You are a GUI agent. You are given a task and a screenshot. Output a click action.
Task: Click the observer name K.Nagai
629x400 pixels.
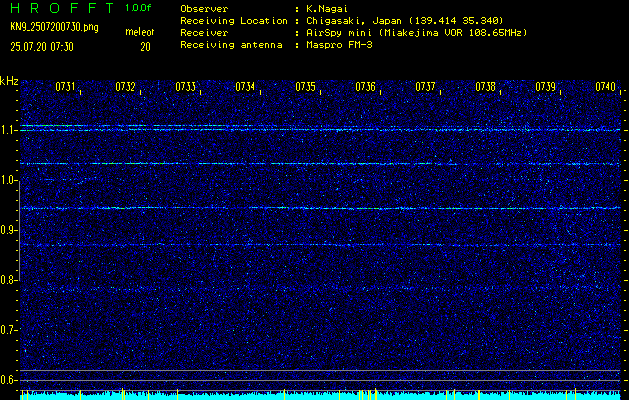tap(325, 9)
